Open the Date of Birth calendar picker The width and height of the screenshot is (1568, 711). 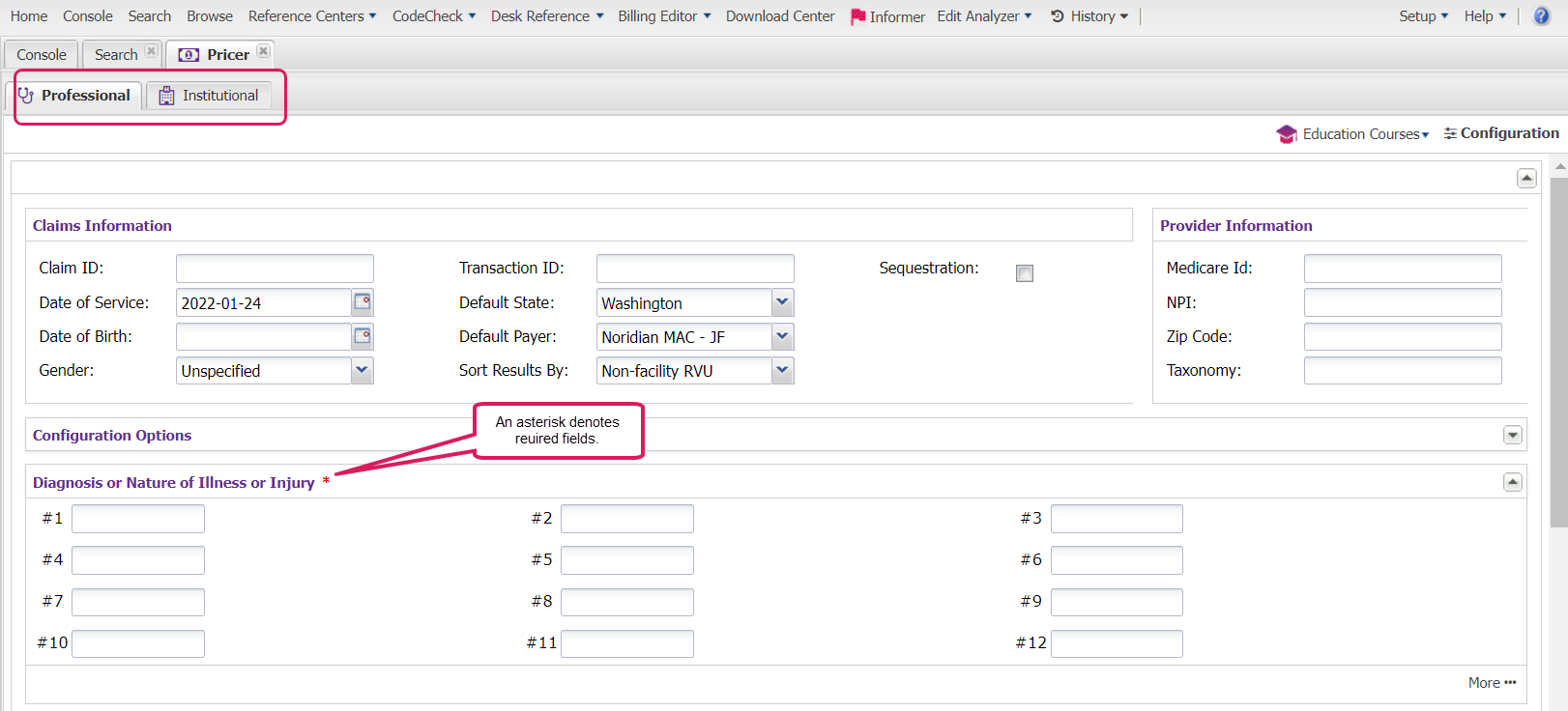363,336
